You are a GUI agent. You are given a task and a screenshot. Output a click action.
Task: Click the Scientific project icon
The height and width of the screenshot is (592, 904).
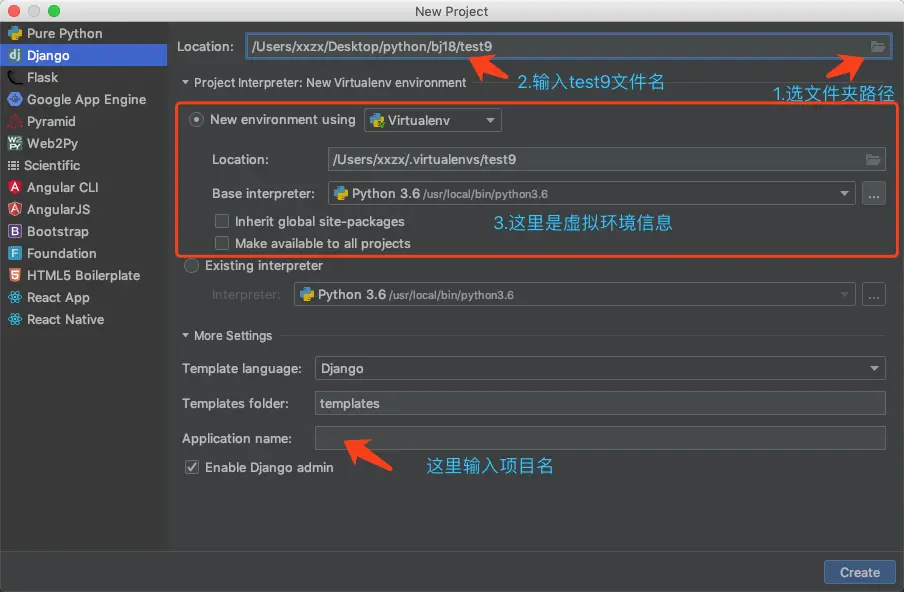click(x=13, y=165)
